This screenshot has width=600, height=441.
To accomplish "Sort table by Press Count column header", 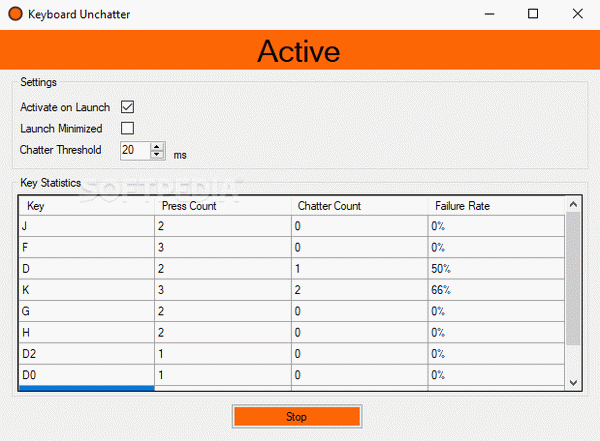I will coord(223,206).
